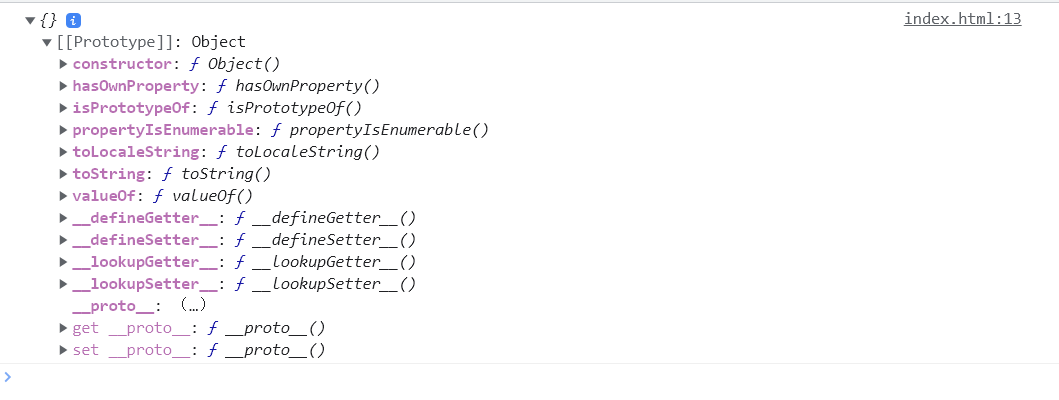Expand set __proto__ accessor arrow
Image resolution: width=1059 pixels, height=400 pixels.
click(63, 350)
